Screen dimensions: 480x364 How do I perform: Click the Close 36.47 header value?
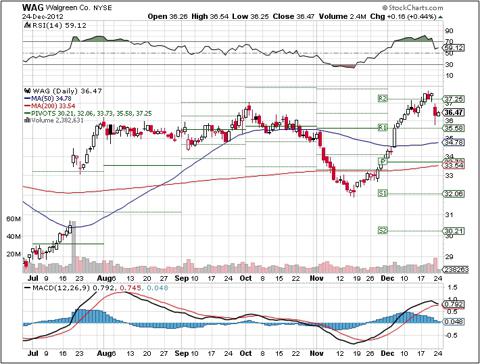coord(294,16)
